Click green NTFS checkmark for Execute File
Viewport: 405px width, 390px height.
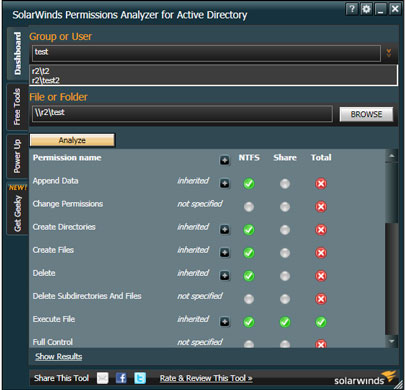tap(249, 322)
